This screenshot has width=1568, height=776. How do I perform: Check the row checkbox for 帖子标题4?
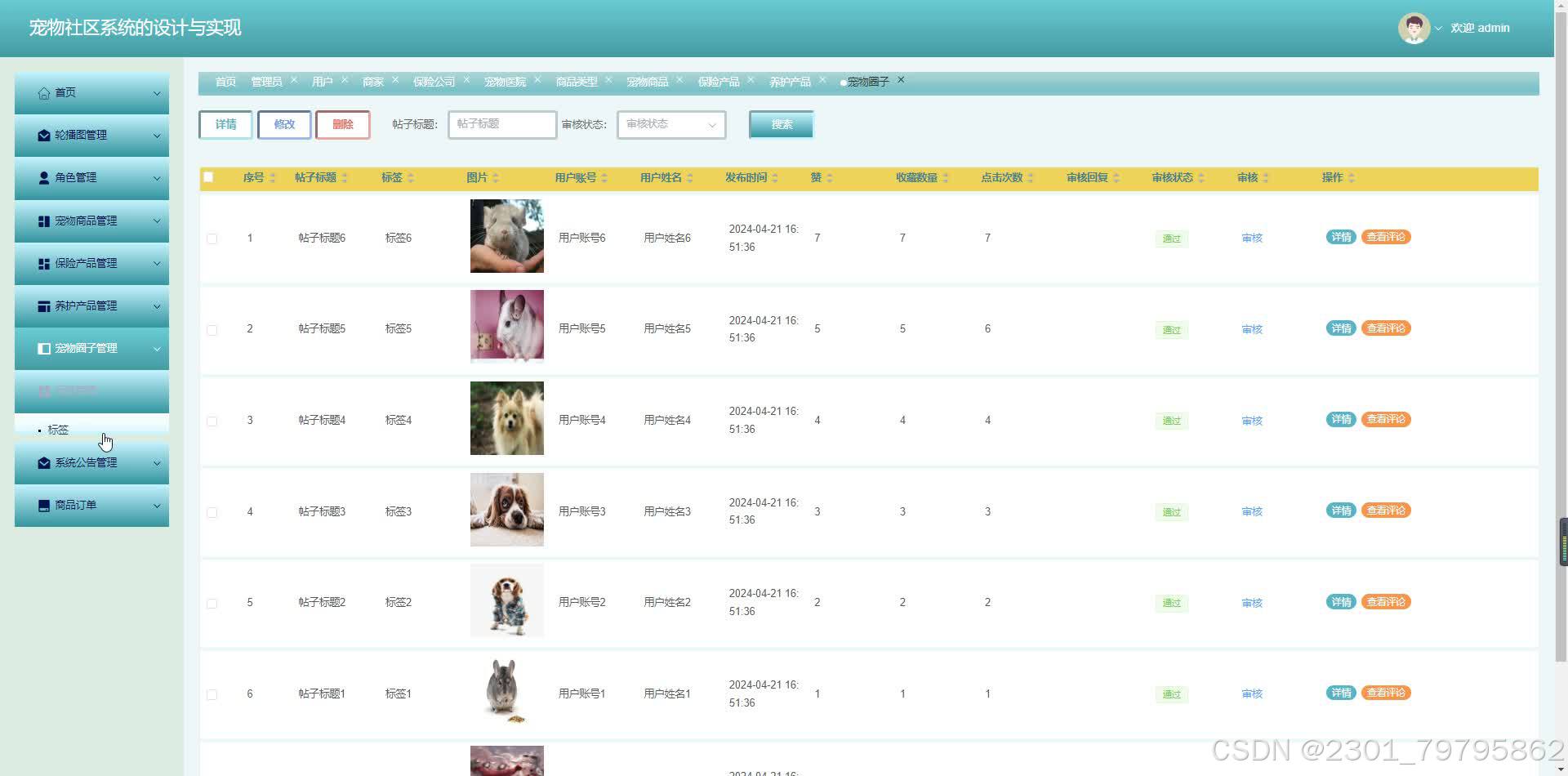212,421
